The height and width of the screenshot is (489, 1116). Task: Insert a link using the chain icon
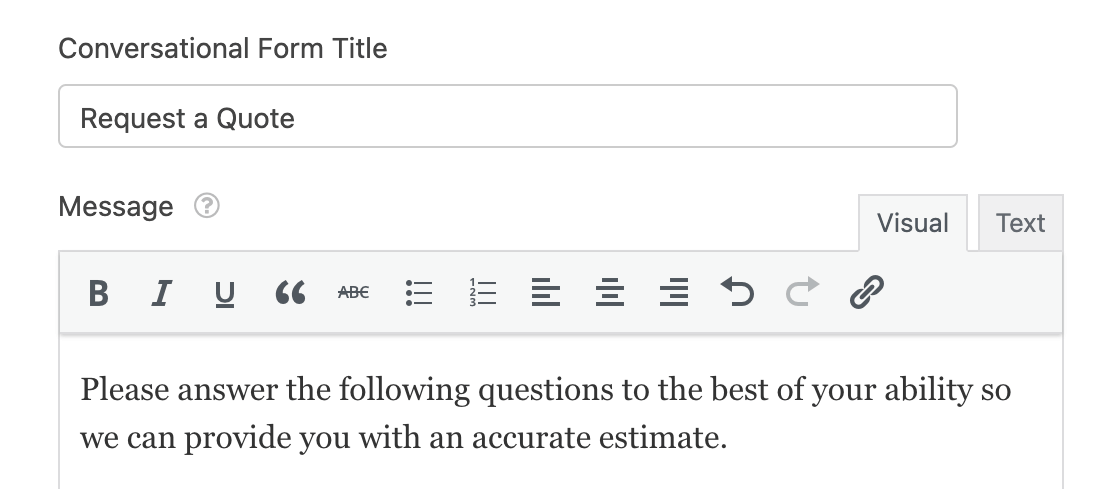867,293
